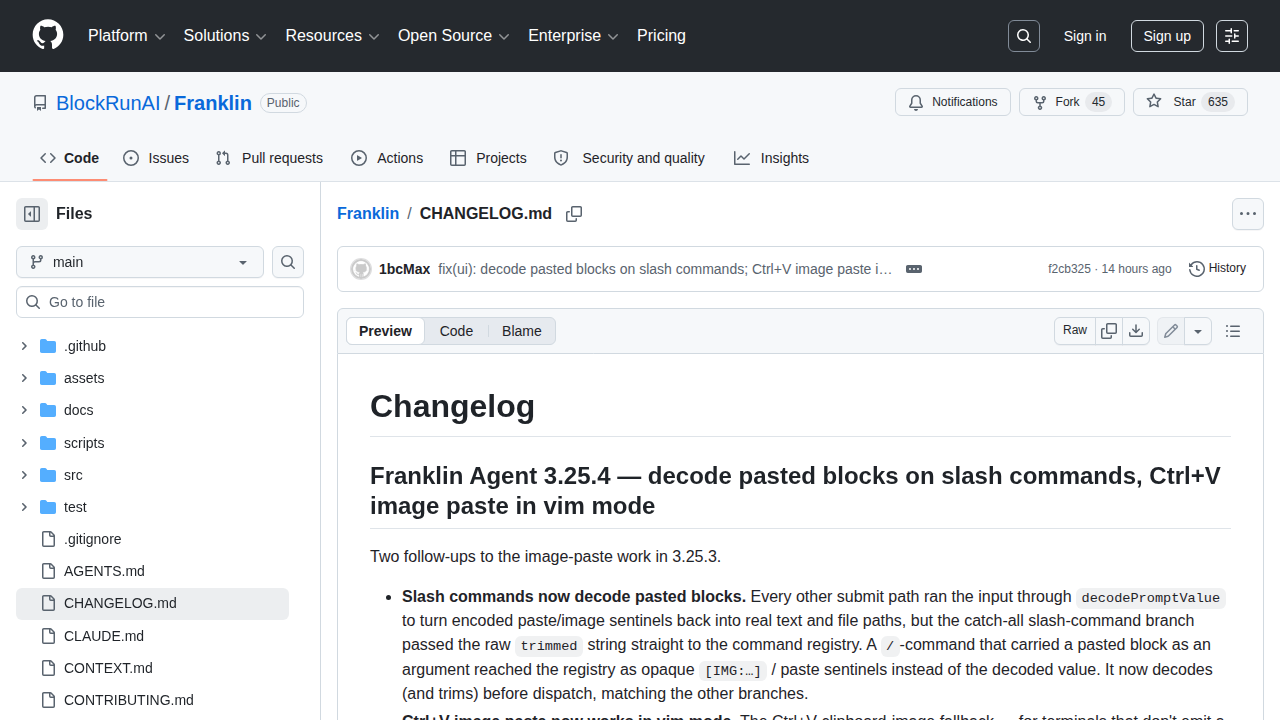Open the document outline list icon
Viewport: 1280px width, 720px height.
(x=1233, y=331)
